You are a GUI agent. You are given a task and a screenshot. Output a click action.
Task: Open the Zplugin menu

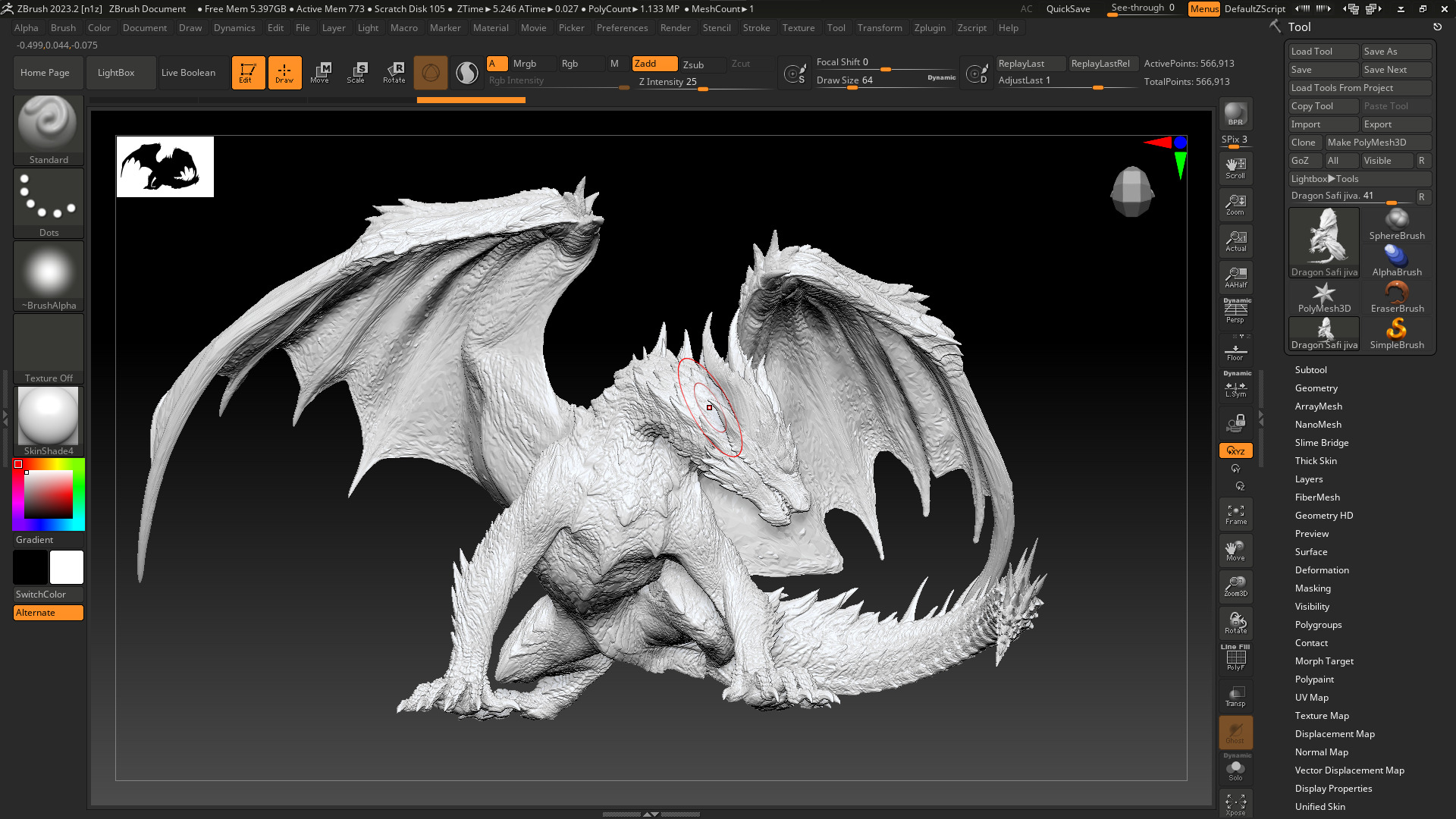click(x=930, y=28)
